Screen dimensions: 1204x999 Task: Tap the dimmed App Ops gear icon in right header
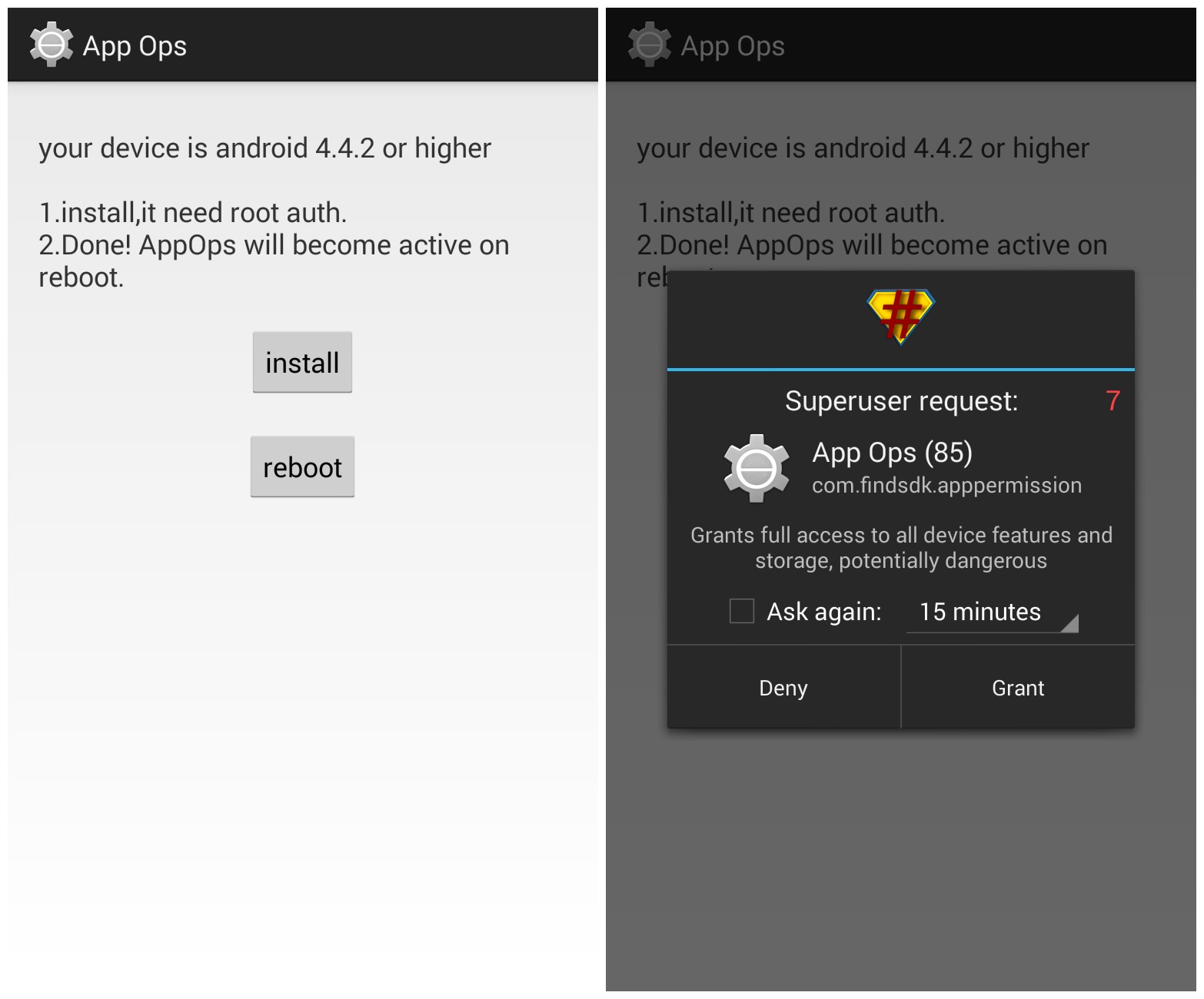pyautogui.click(x=649, y=45)
